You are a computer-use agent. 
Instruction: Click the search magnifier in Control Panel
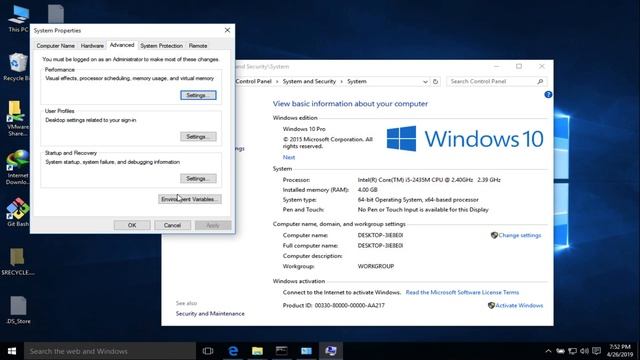(540, 82)
